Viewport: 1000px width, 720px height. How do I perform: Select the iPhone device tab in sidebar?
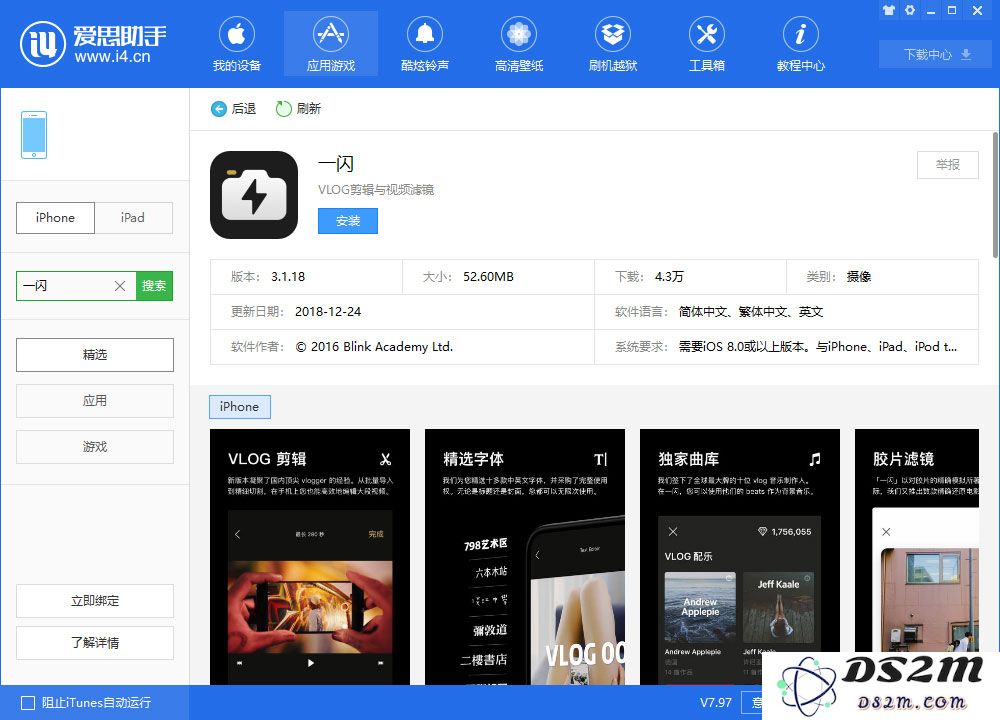click(x=55, y=217)
